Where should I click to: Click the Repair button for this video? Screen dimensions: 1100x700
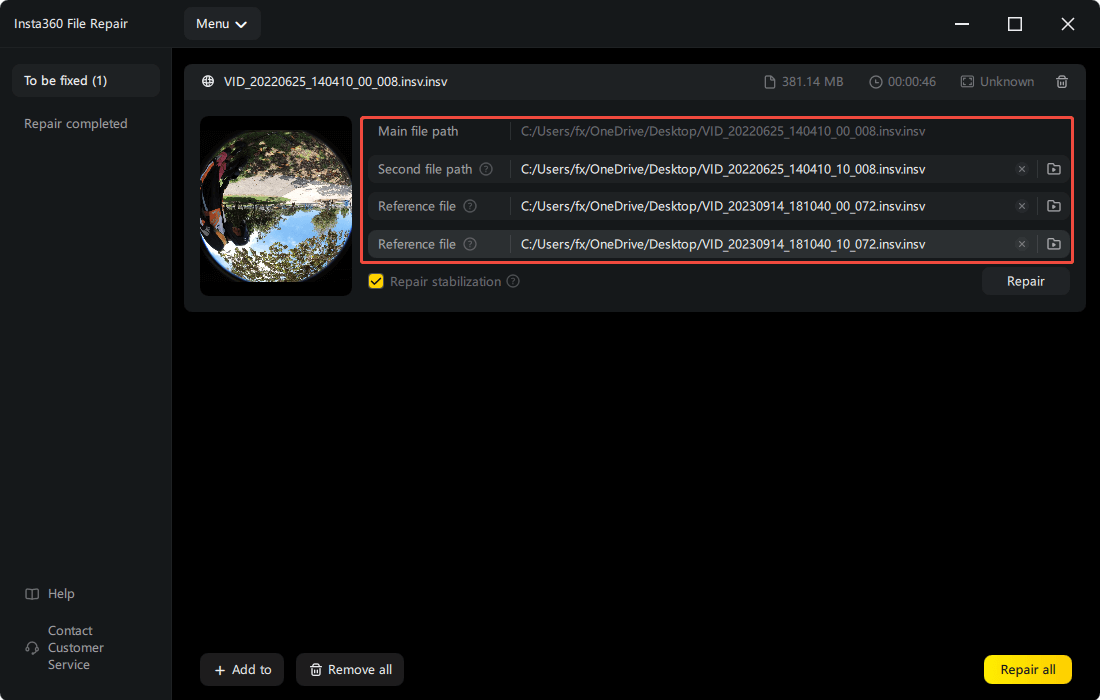click(1025, 281)
